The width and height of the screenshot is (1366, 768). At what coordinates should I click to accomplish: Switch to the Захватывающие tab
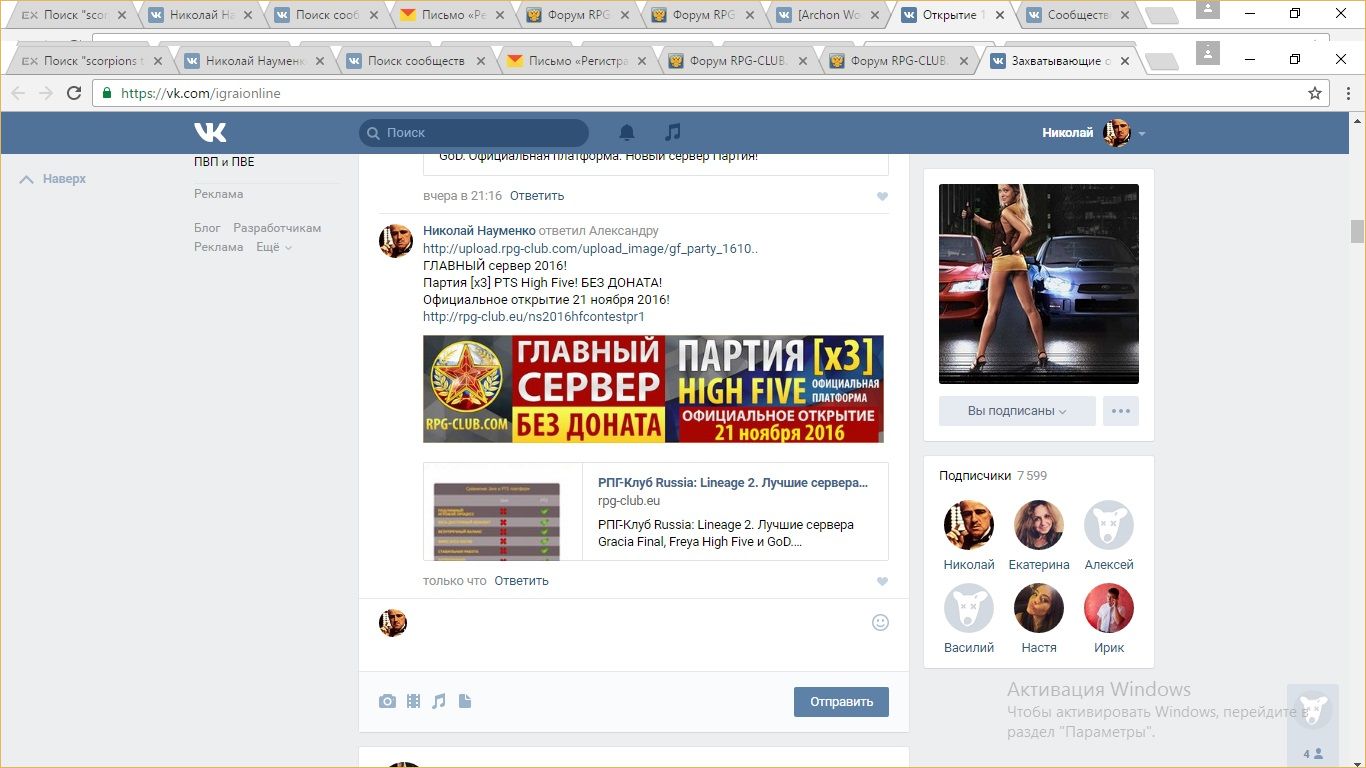click(1060, 61)
